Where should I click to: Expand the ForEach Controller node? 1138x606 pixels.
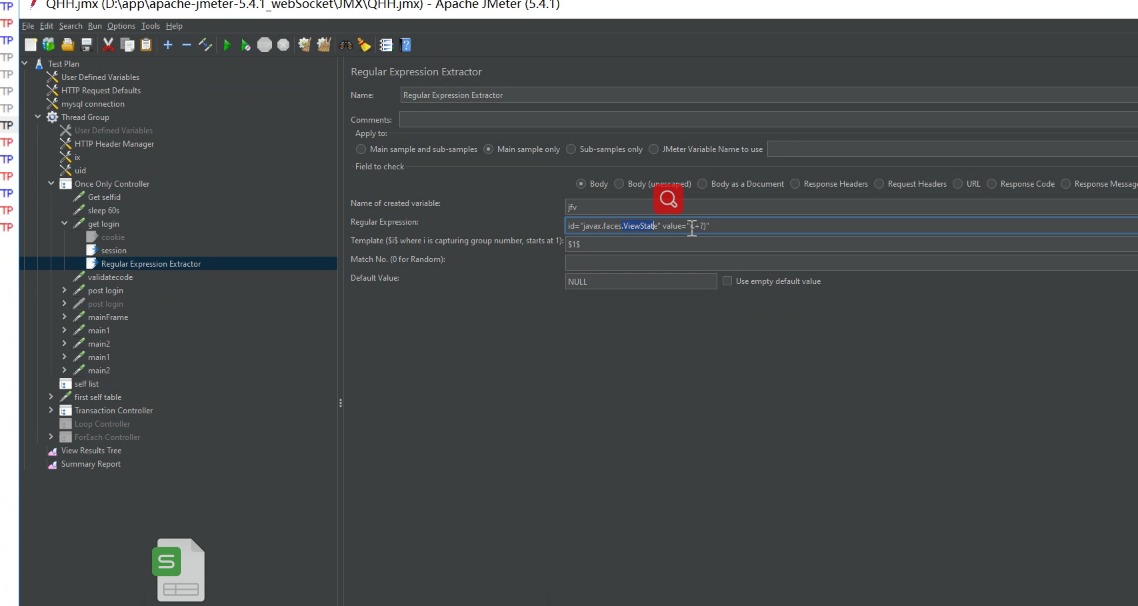tap(51, 437)
